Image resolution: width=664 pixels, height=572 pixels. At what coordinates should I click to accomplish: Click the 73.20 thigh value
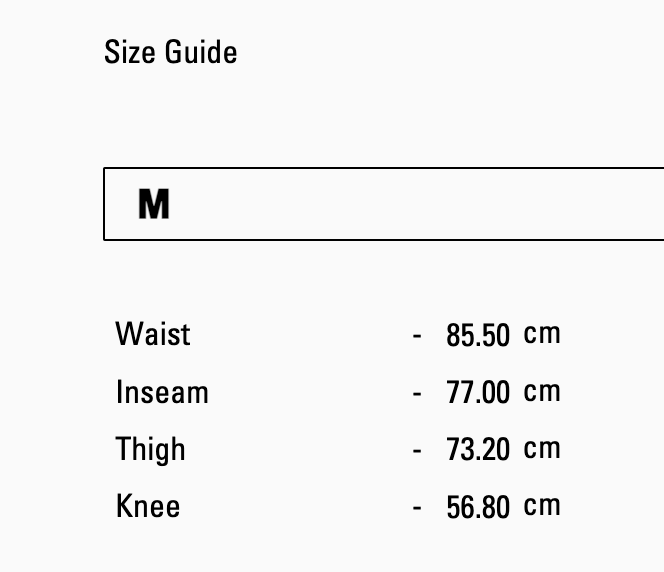pos(478,450)
